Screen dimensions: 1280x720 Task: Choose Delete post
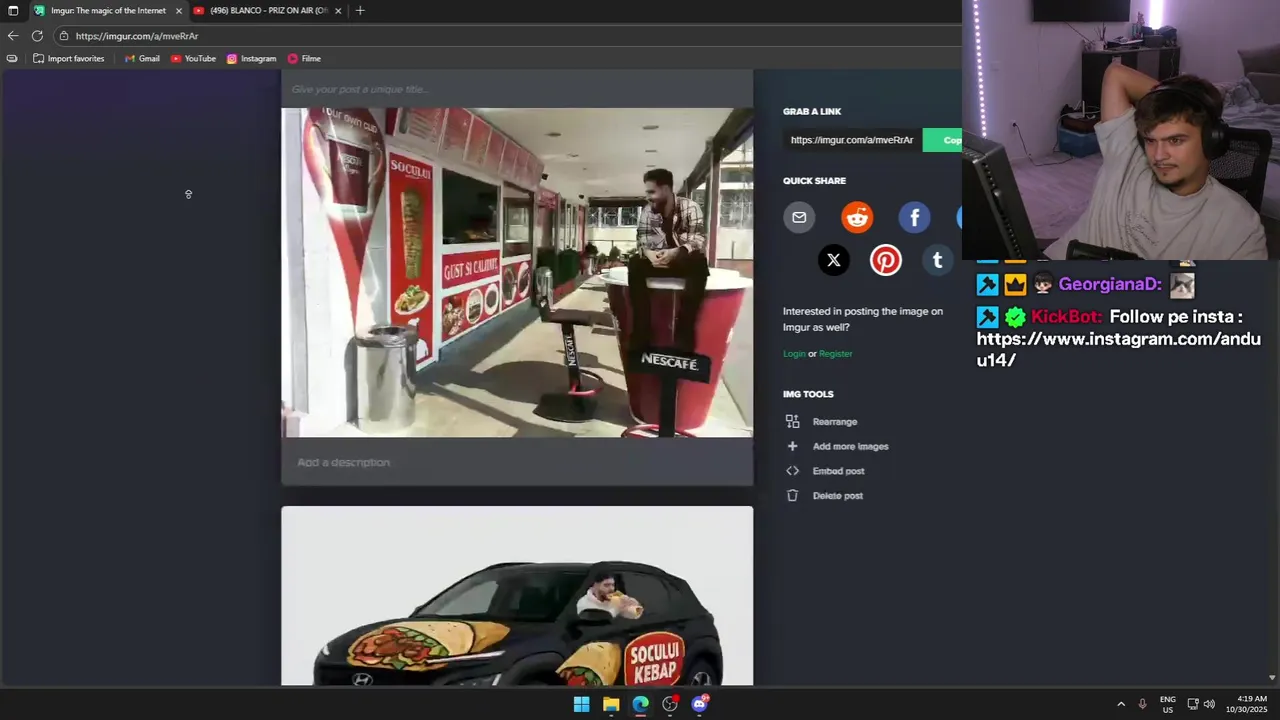[x=837, y=496]
